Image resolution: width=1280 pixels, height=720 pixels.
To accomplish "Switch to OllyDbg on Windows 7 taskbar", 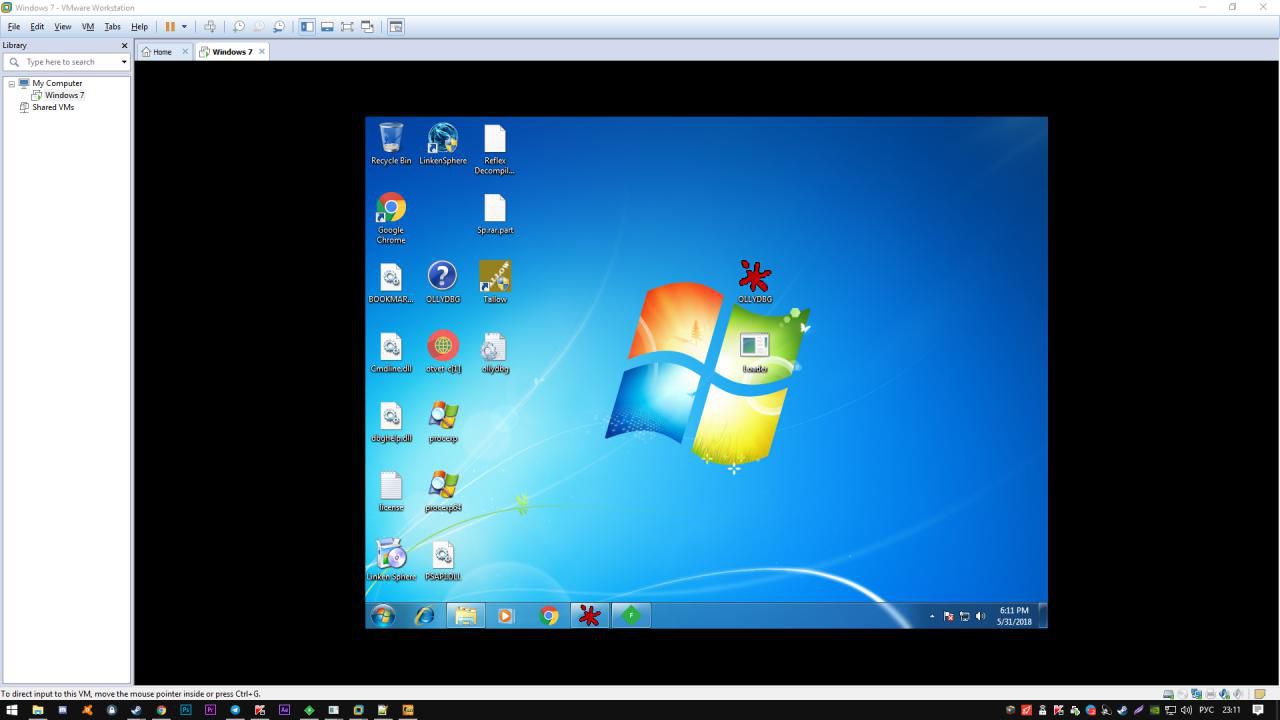I will (x=590, y=616).
